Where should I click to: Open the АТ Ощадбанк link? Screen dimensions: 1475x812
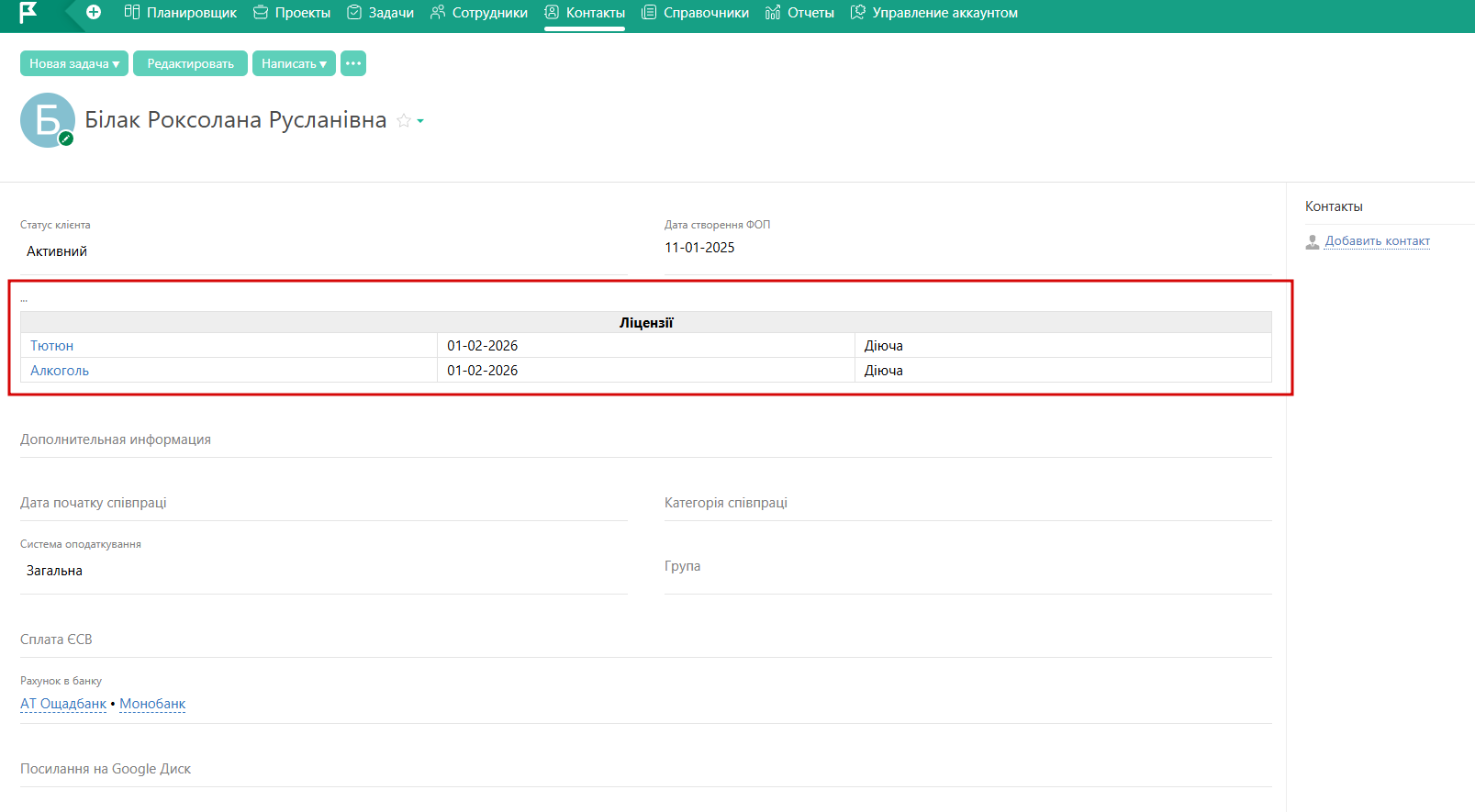pyautogui.click(x=63, y=704)
